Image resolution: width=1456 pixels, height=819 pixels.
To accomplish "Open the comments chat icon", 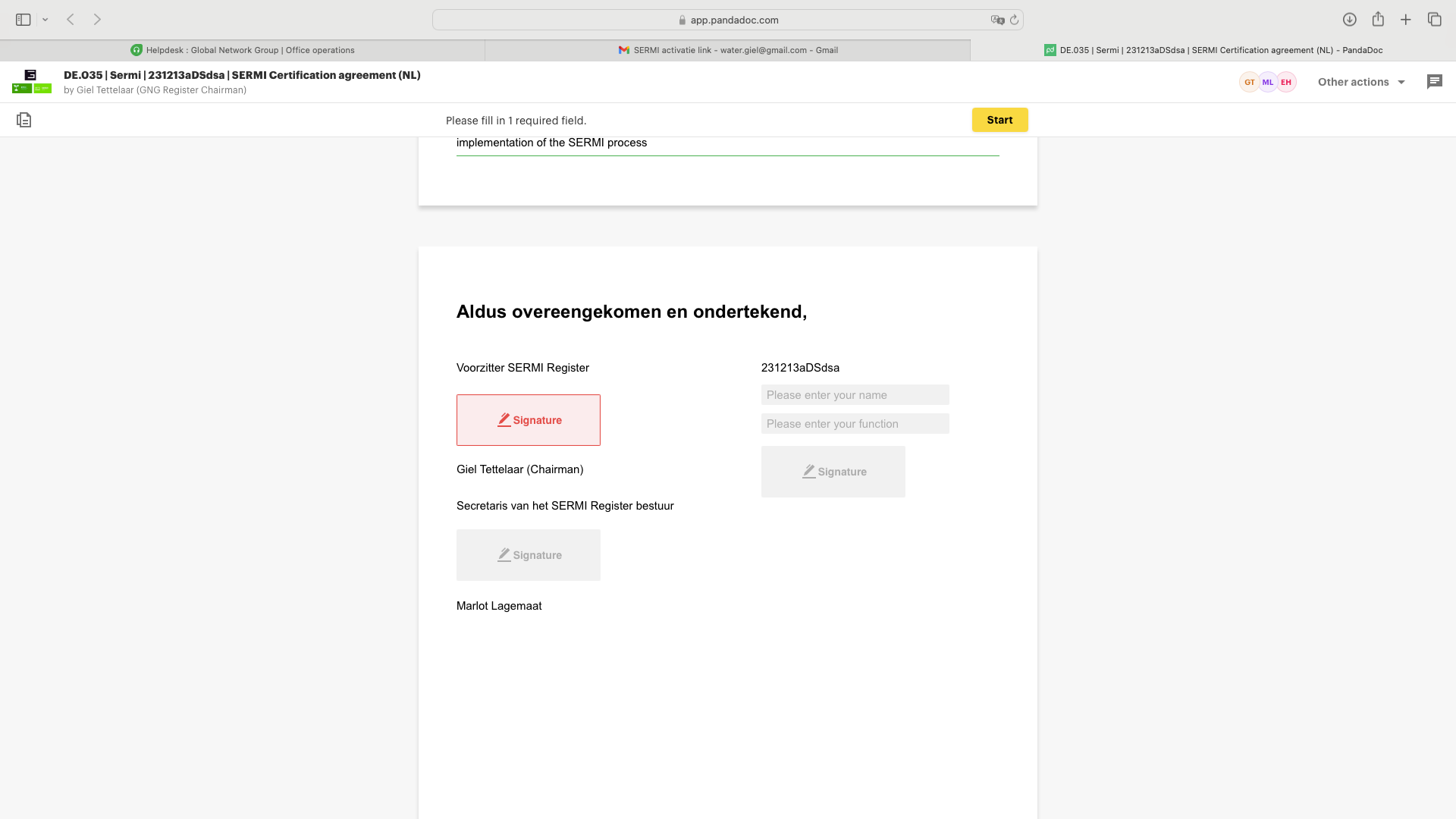I will [1434, 82].
